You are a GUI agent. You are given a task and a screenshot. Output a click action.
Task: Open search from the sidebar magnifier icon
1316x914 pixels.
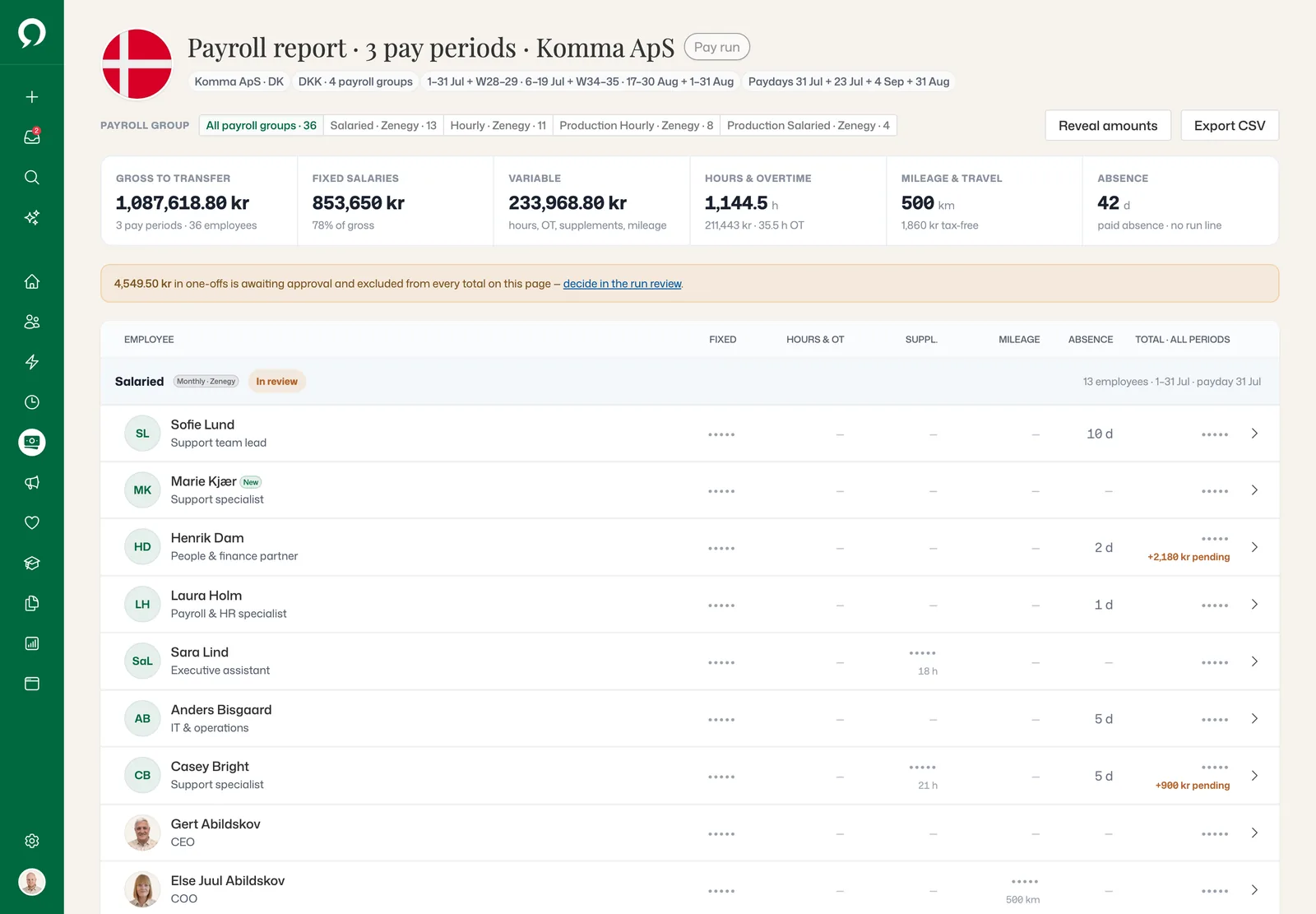tap(32, 177)
